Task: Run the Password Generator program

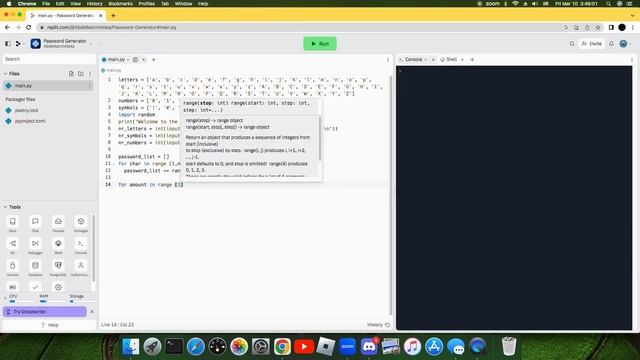Action: click(320, 44)
